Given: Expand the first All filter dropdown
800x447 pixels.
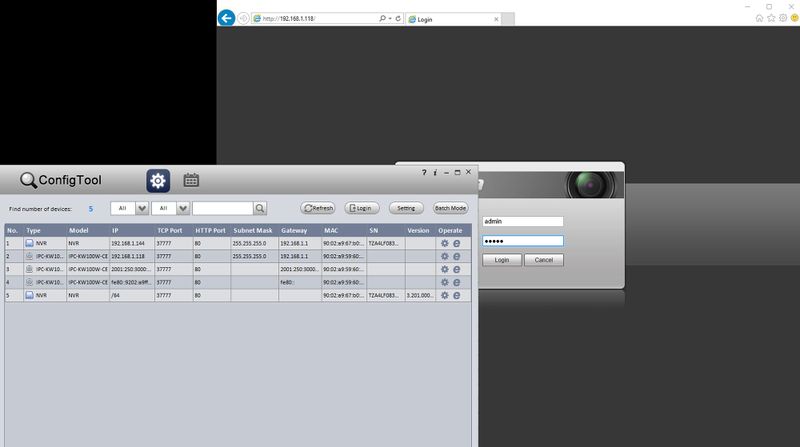Looking at the screenshot, I should (142, 208).
